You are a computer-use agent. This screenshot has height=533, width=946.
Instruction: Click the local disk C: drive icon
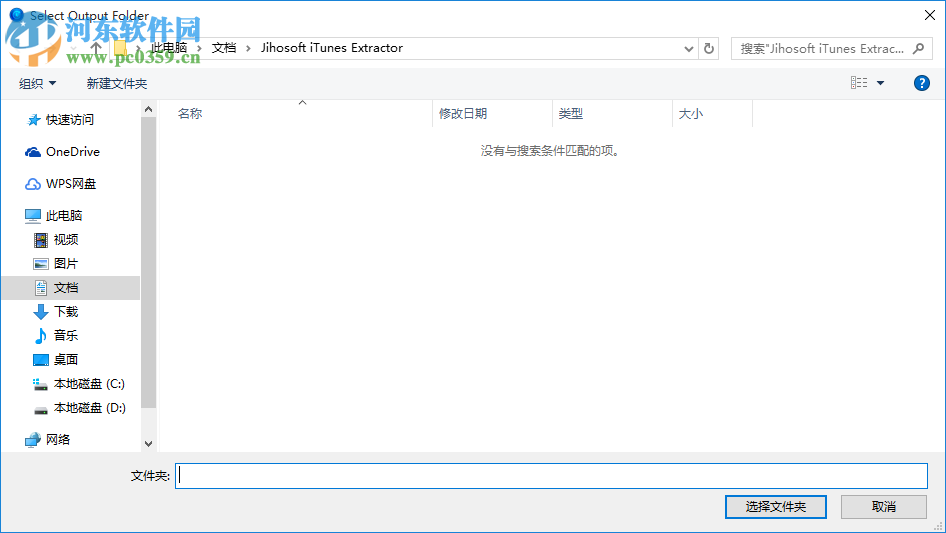[40, 384]
